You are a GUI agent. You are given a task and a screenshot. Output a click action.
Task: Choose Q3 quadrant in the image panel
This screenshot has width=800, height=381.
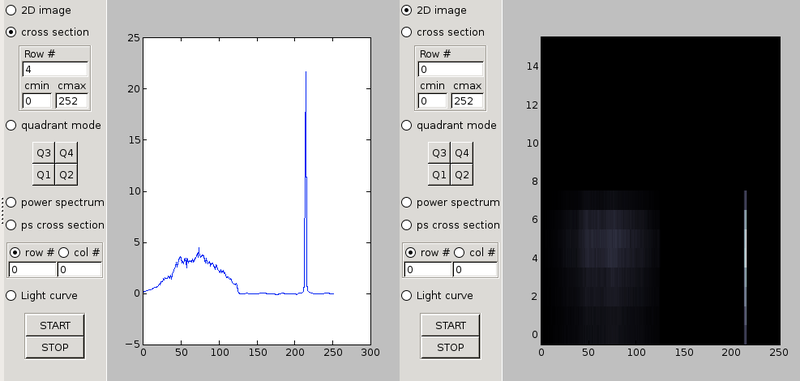[439, 153]
